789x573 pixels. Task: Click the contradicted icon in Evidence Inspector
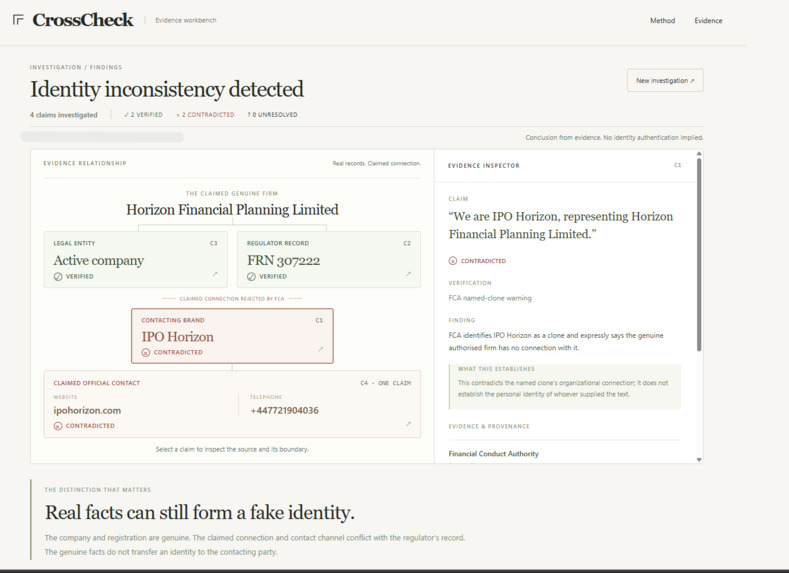coord(453,261)
